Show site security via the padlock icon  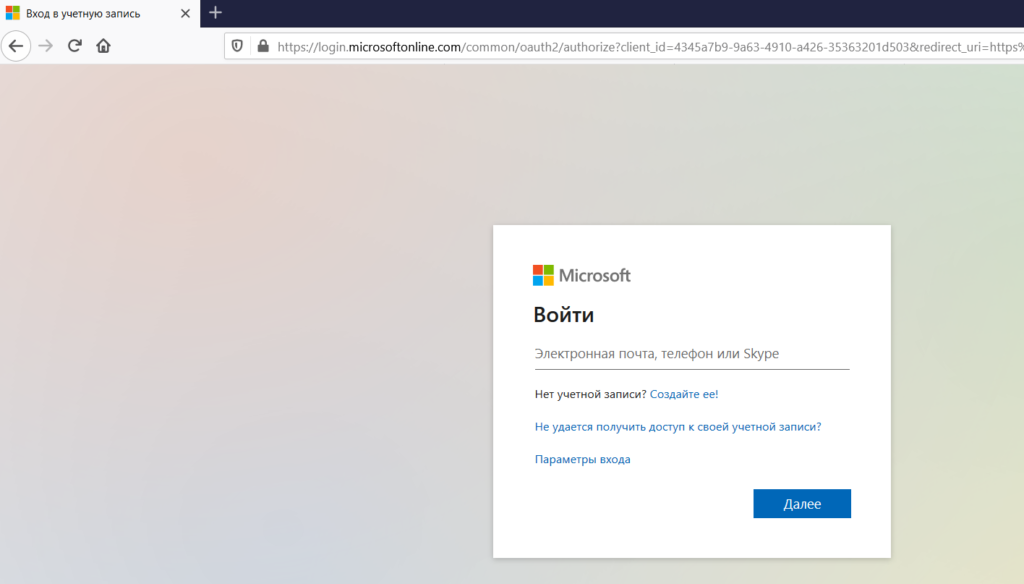point(263,46)
